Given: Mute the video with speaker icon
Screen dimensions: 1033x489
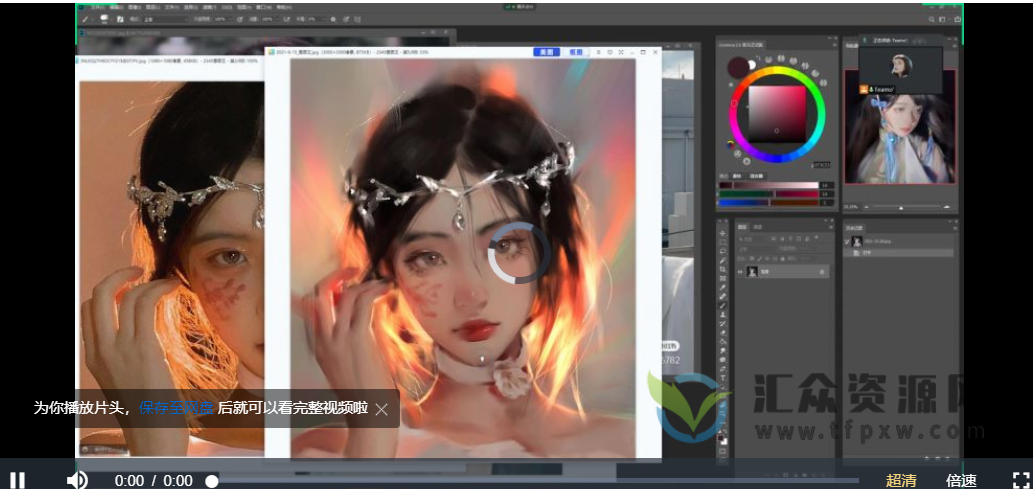Looking at the screenshot, I should (x=77, y=480).
